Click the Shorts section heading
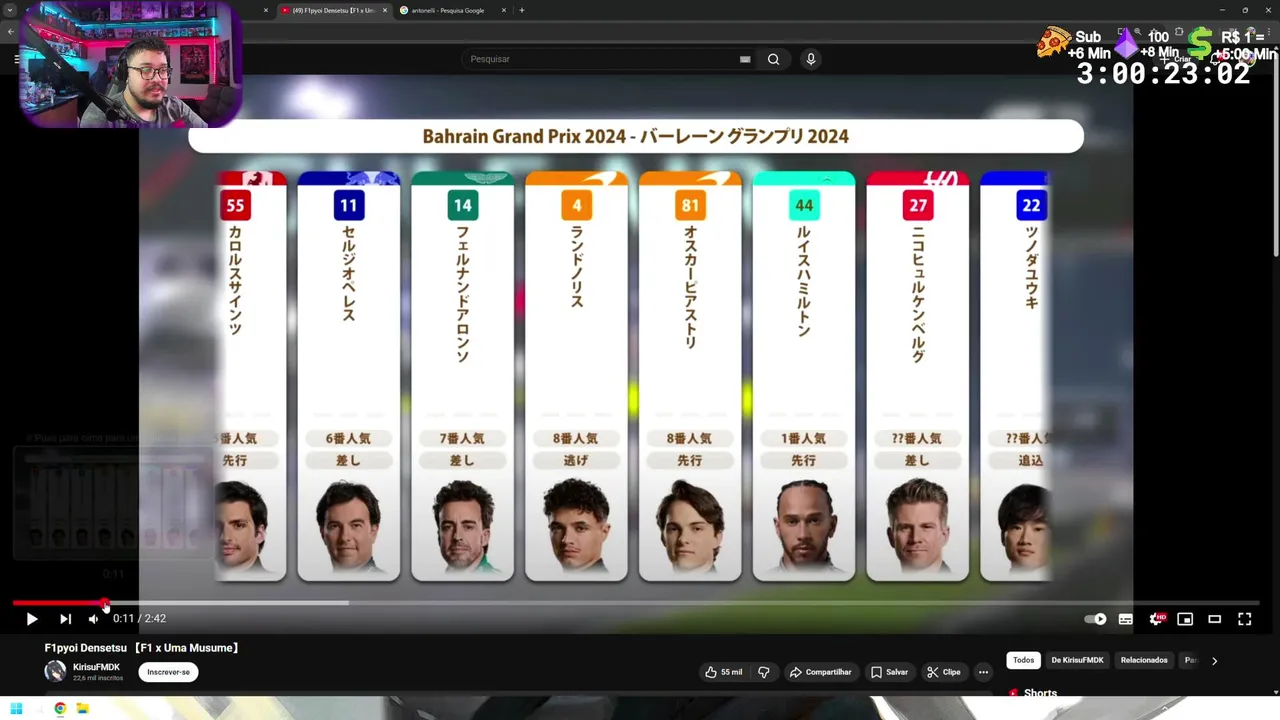This screenshot has width=1280, height=720. pos(1040,693)
